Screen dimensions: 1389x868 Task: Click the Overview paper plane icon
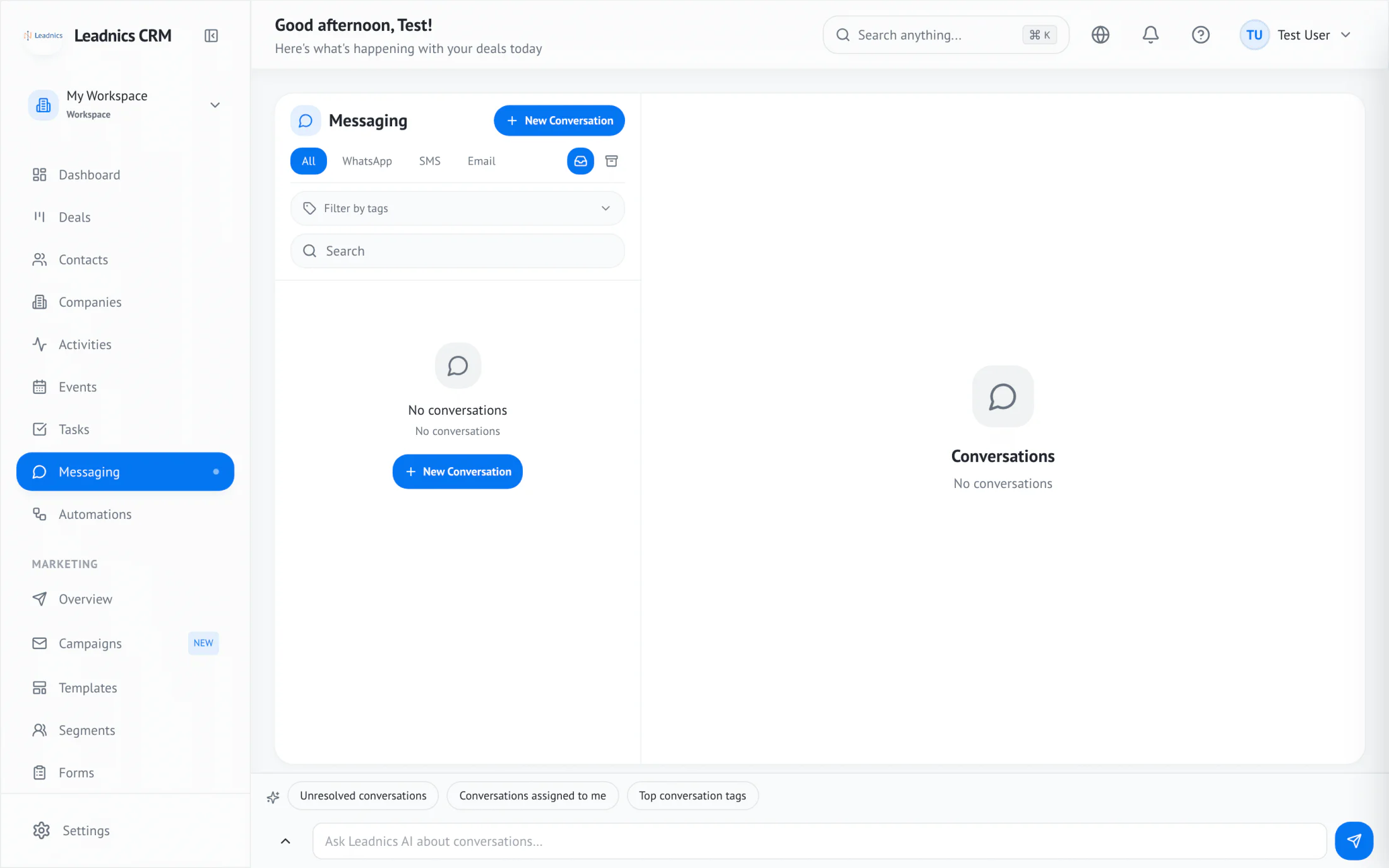click(40, 599)
